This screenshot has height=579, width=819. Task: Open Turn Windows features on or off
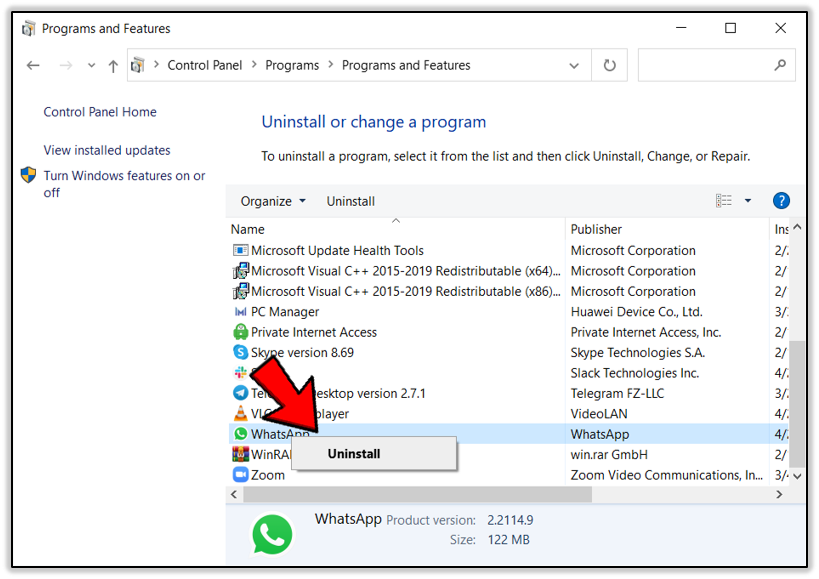pyautogui.click(x=124, y=184)
